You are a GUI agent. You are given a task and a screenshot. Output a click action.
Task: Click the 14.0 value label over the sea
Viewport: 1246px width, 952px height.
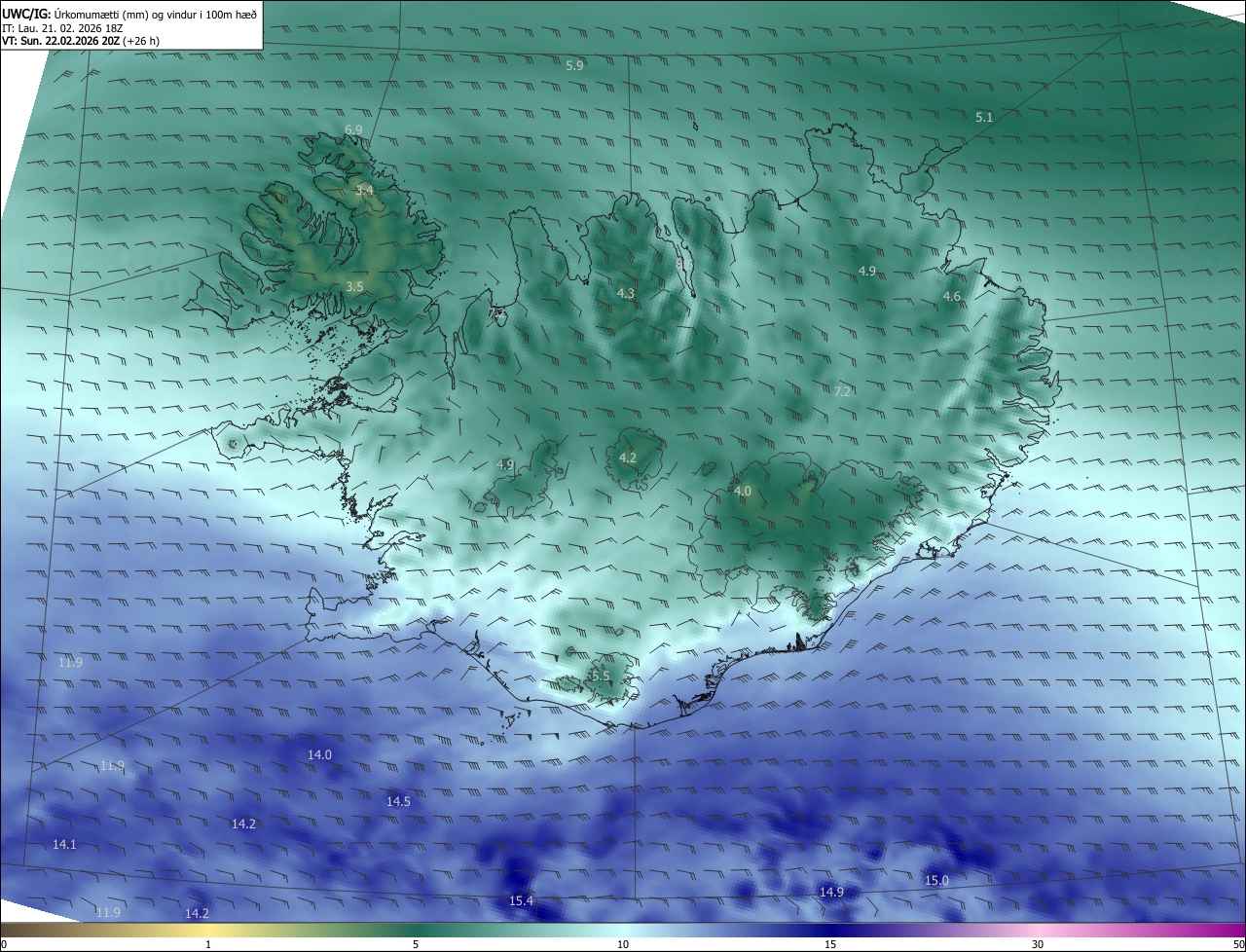click(x=319, y=754)
